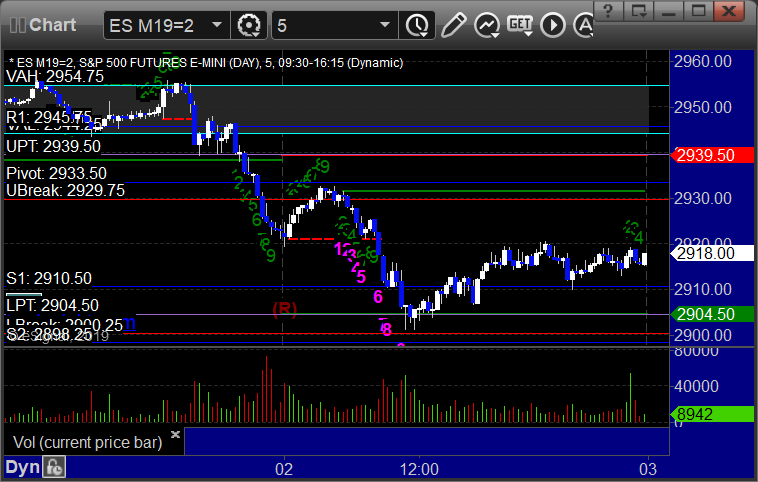
Task: Open the symbol settings gear icon
Action: 249,25
